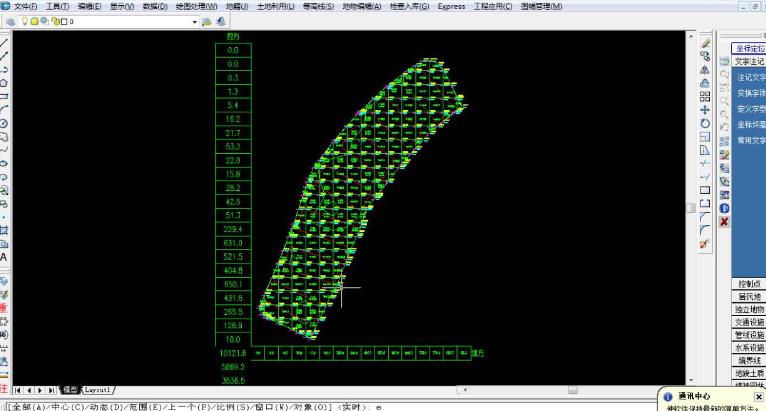Click the 文字注记 panel button
Screen dimensions: 766x411
point(749,61)
